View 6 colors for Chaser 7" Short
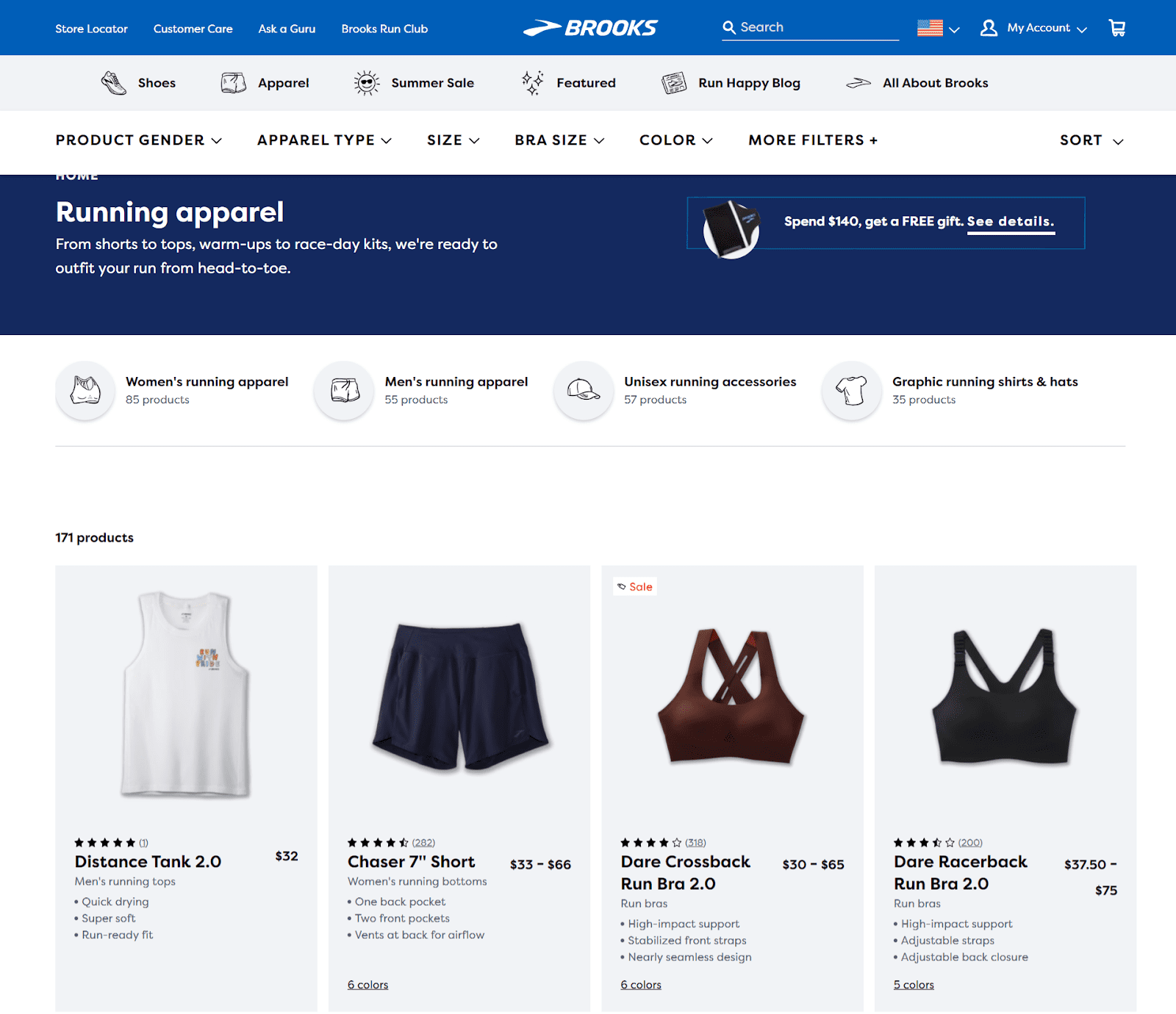This screenshot has width=1176, height=1014. 367,984
